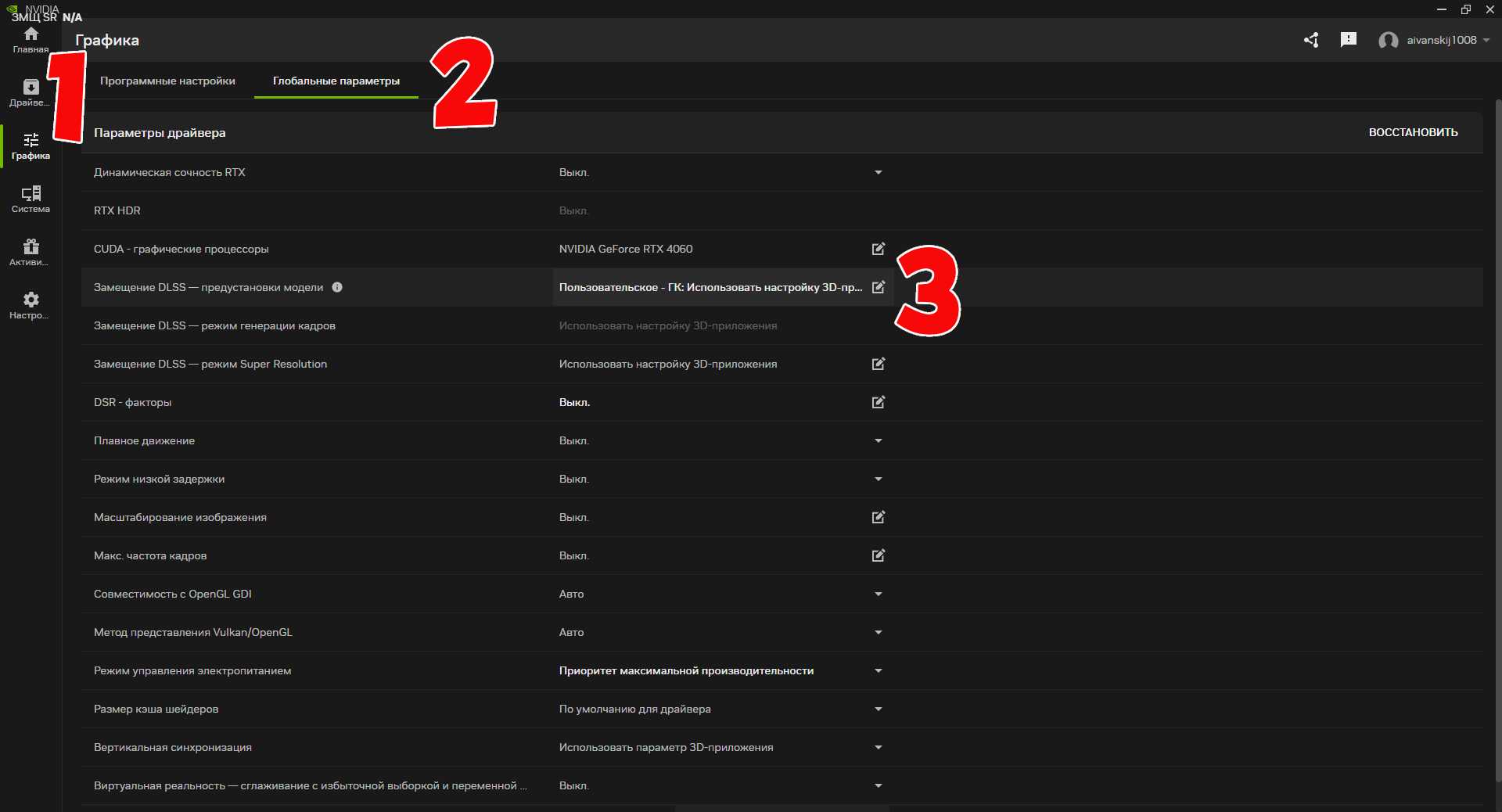Switch to Программные настройки tab
1502x812 pixels.
pos(167,81)
